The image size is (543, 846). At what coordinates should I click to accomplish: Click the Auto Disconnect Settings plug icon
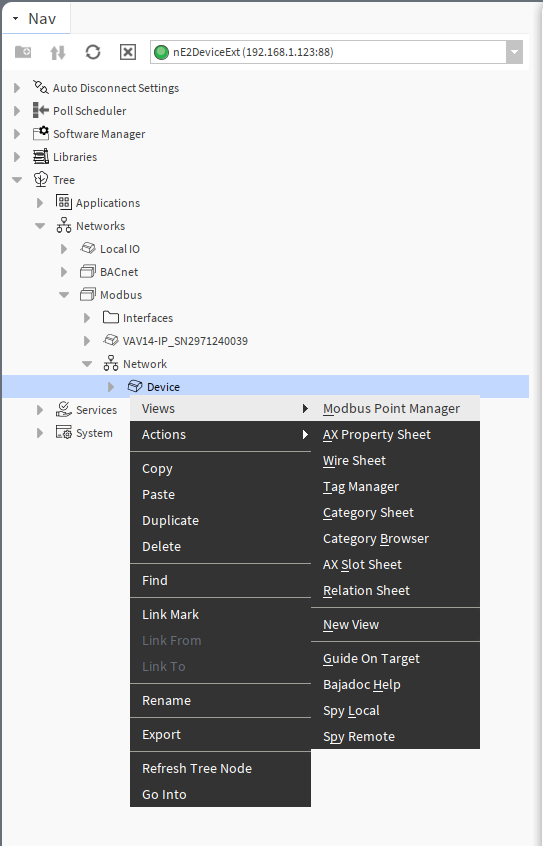(x=41, y=87)
